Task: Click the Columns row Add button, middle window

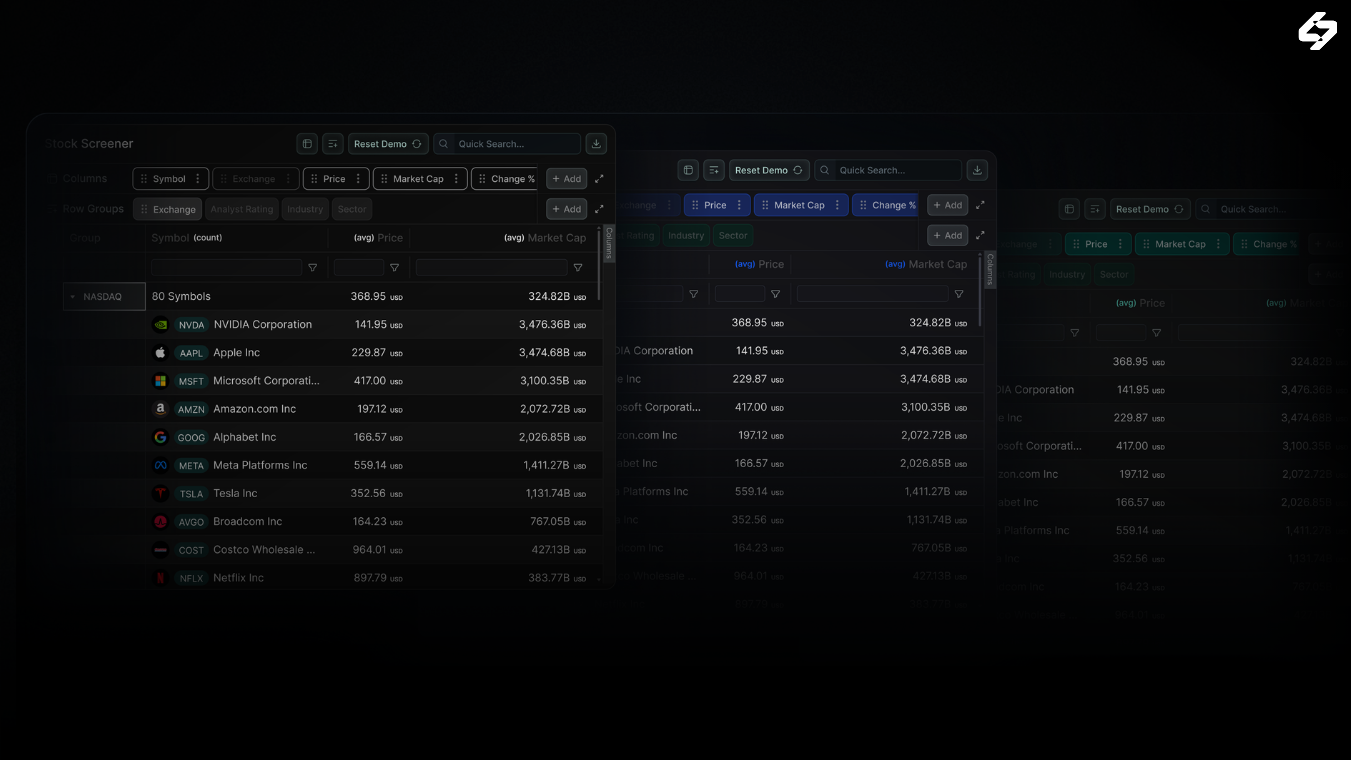Action: coord(947,205)
